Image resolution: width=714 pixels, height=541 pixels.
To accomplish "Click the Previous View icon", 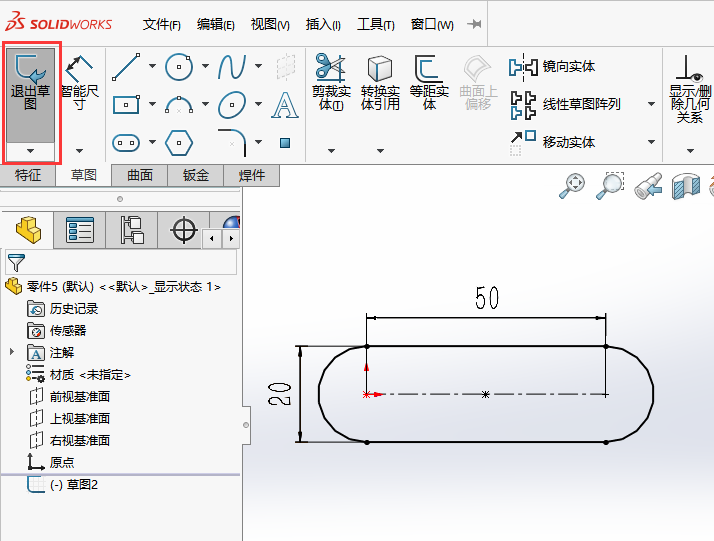I will 648,186.
